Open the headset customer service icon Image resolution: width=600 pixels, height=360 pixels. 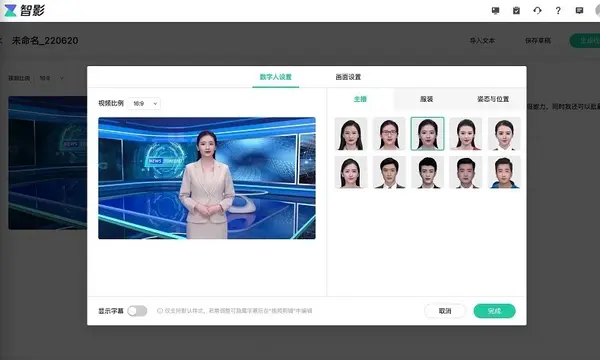pyautogui.click(x=537, y=11)
